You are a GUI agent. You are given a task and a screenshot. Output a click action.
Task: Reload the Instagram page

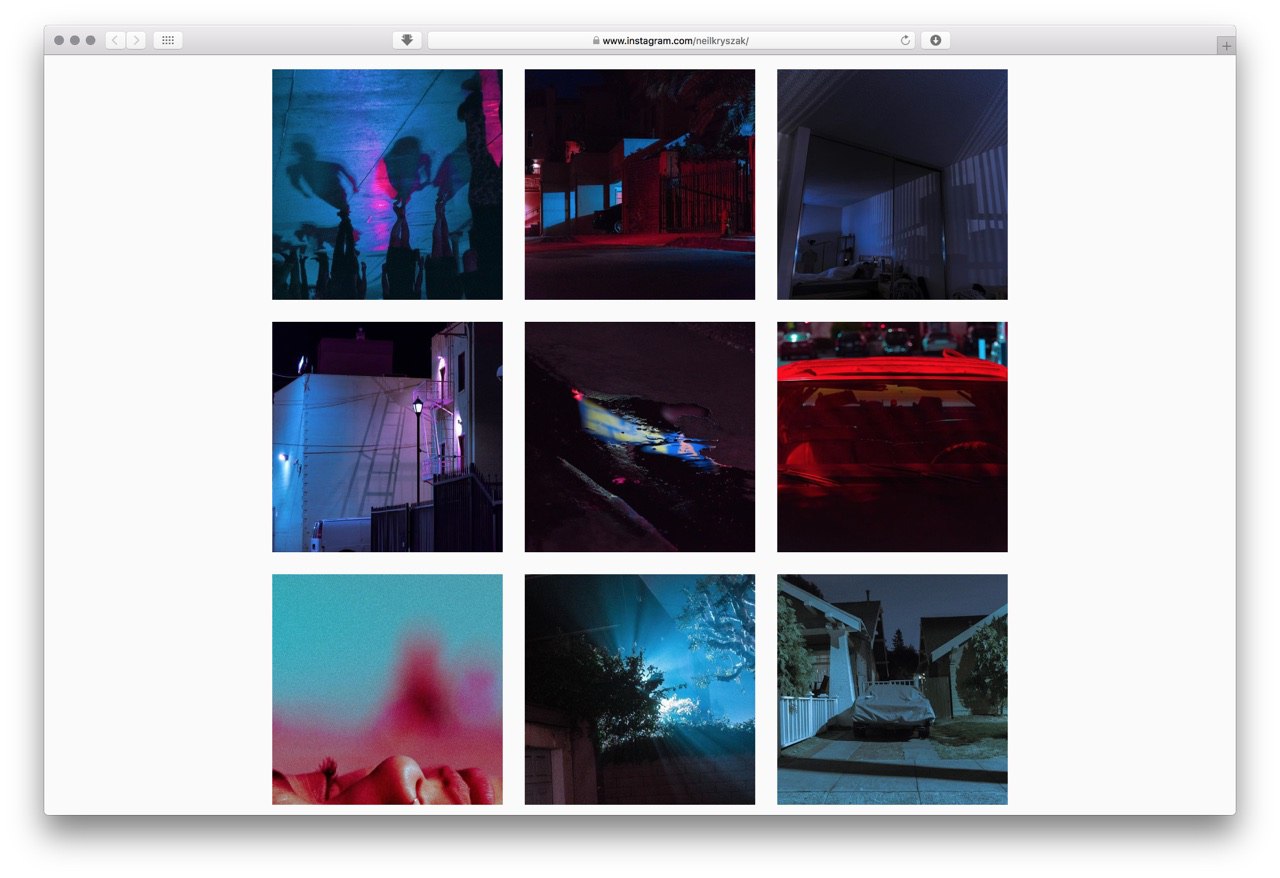pos(905,41)
